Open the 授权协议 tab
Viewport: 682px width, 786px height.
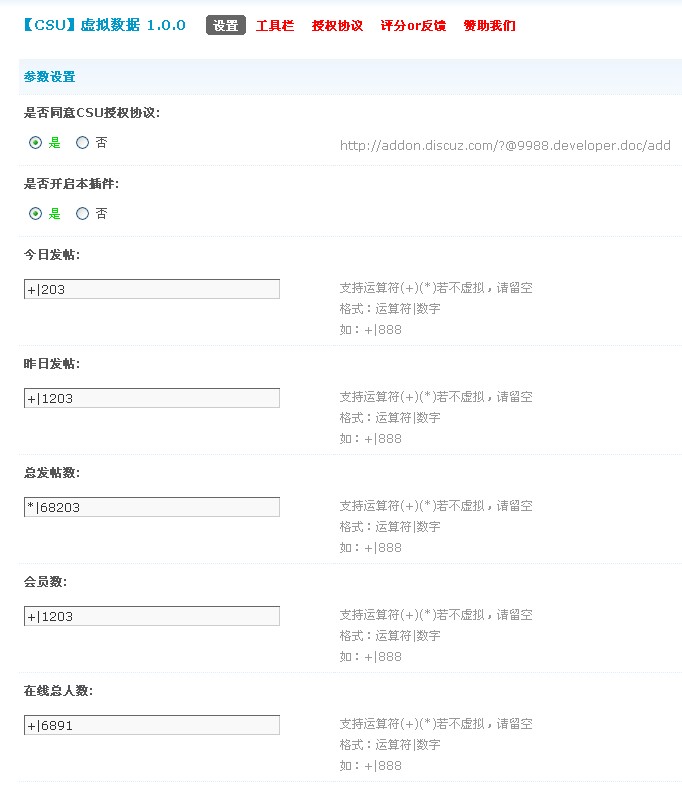tap(337, 26)
